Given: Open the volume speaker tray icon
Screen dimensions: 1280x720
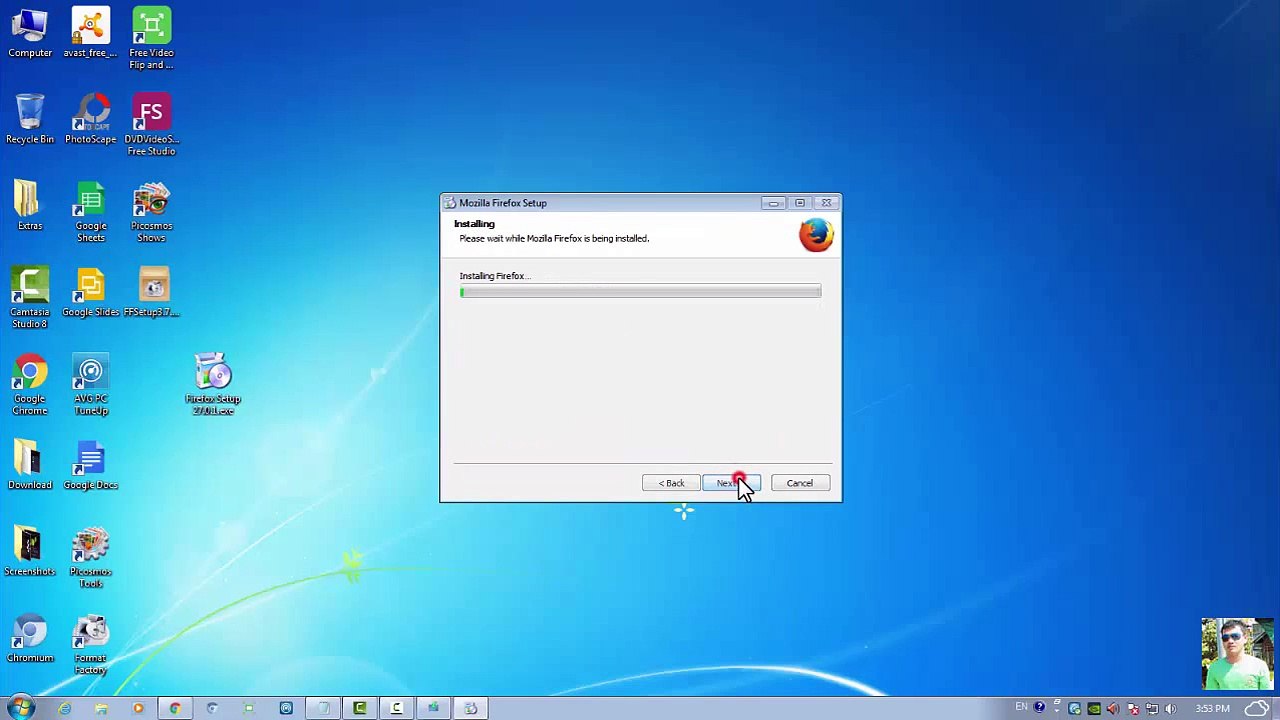Looking at the screenshot, I should point(1170,709).
